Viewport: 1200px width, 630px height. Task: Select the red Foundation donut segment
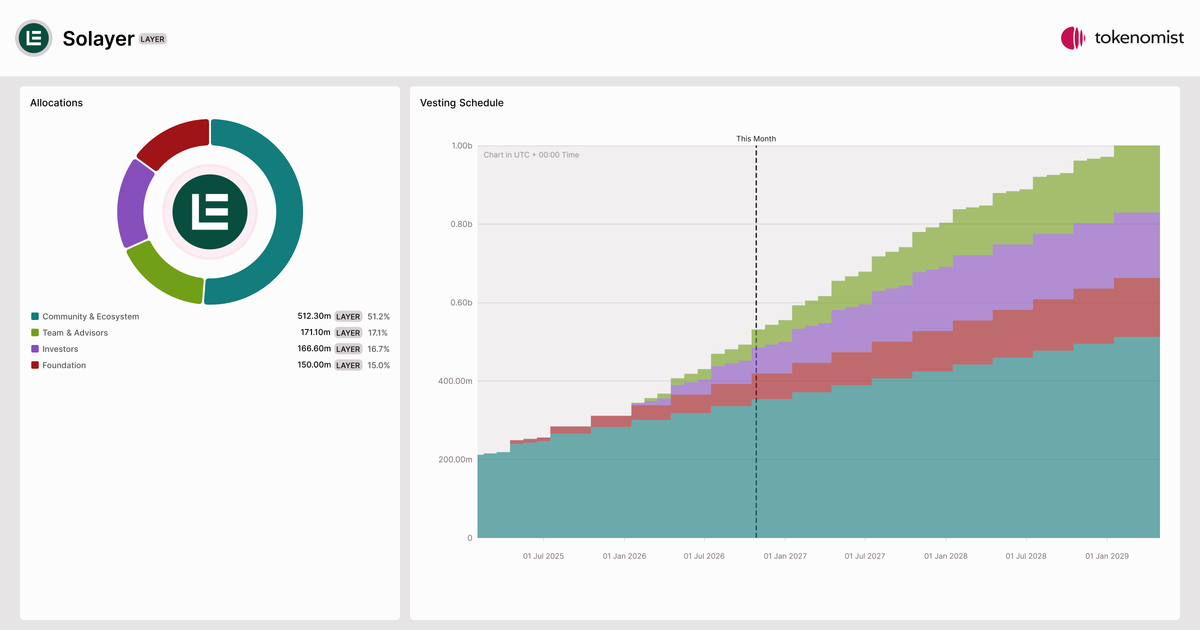pyautogui.click(x=174, y=141)
